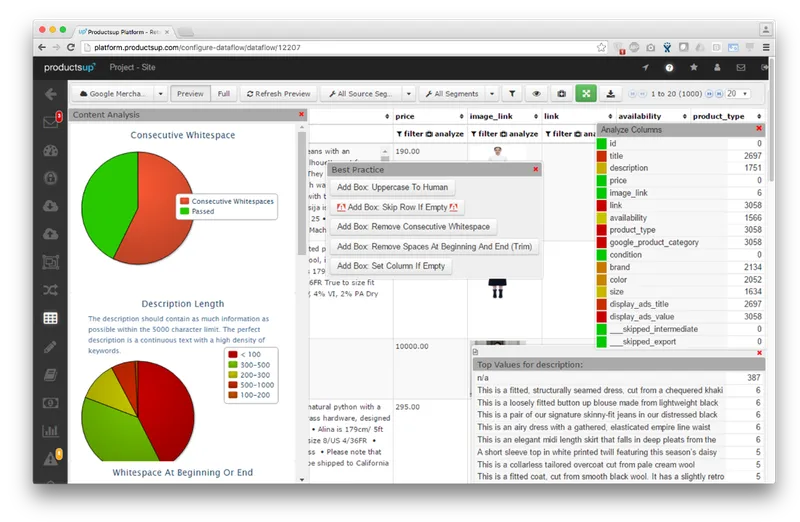800x522 pixels.
Task: Open the data view table icon in sidebar
Action: (x=51, y=318)
